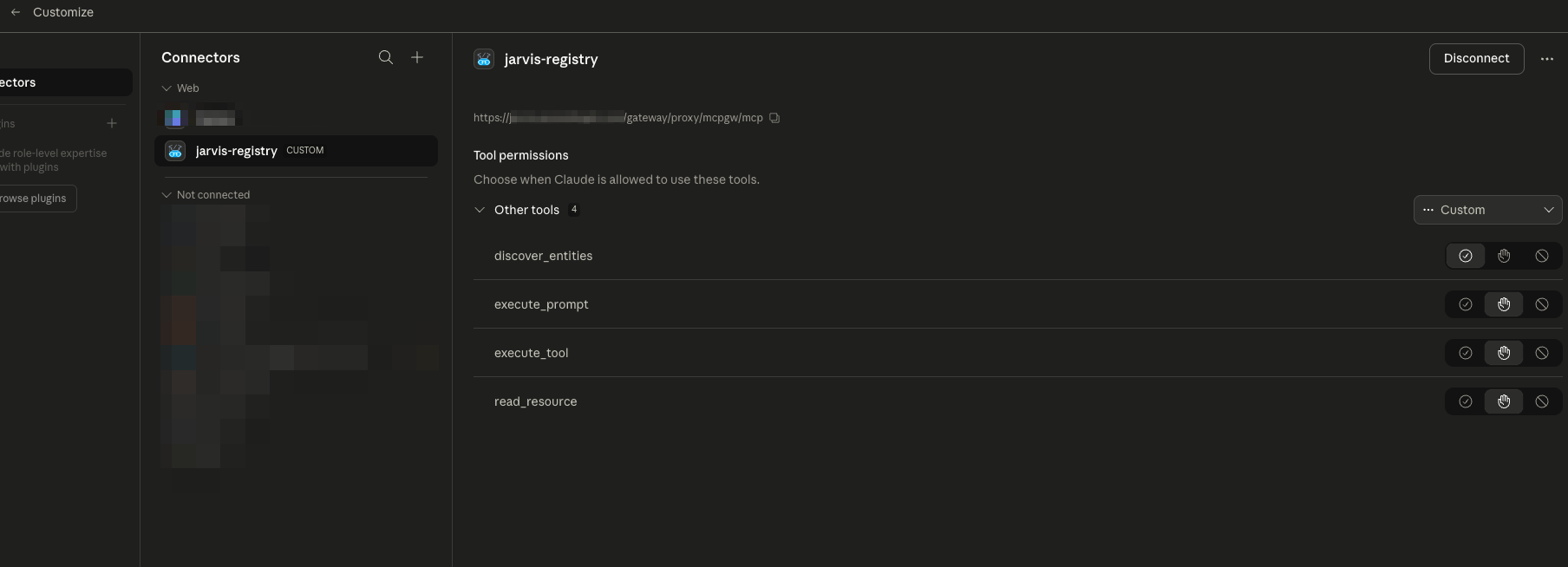Screen dimensions: 1568x567
Task: Open the Connectors sidebar tab
Action: pos(64,82)
